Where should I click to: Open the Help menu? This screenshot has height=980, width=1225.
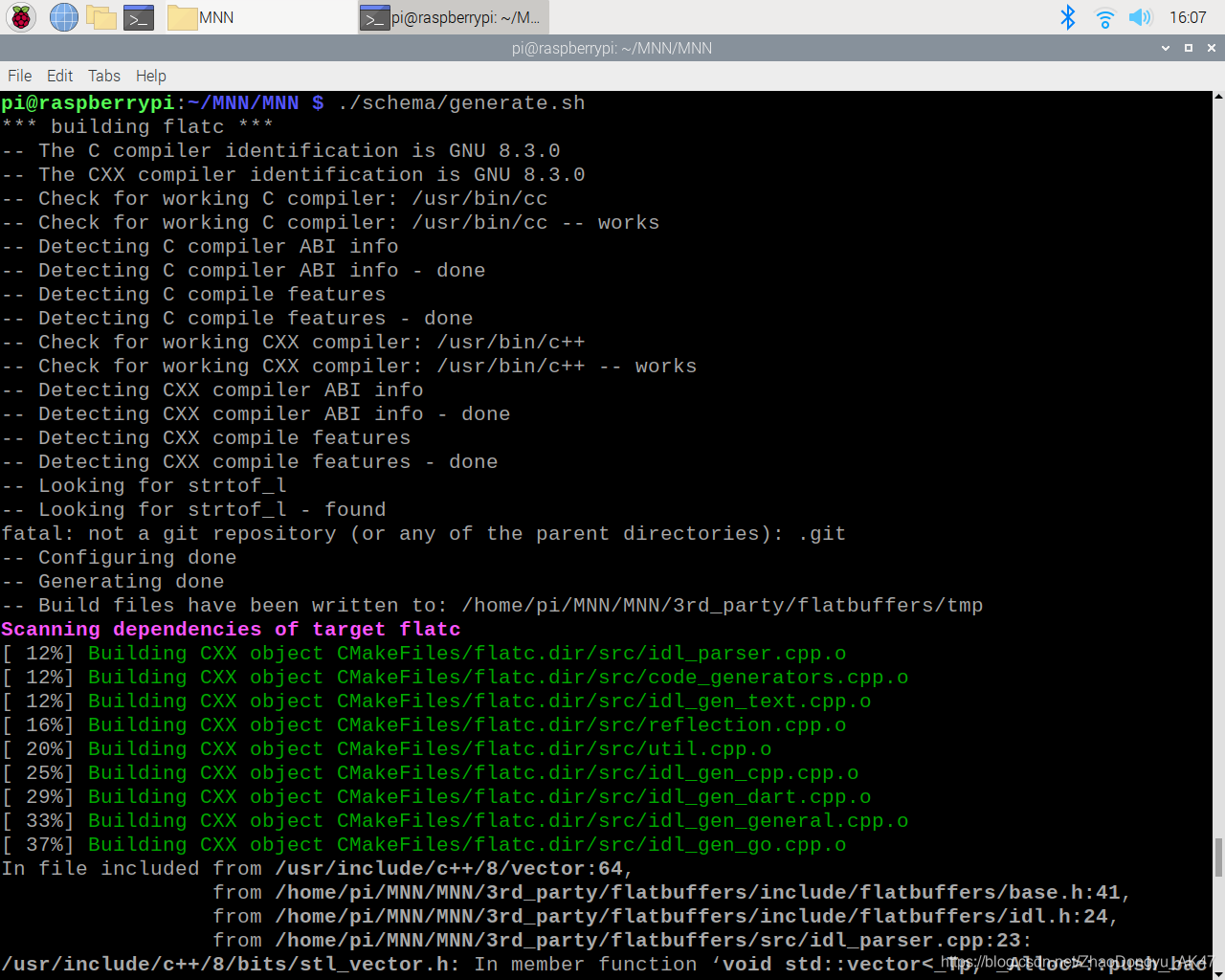[150, 76]
